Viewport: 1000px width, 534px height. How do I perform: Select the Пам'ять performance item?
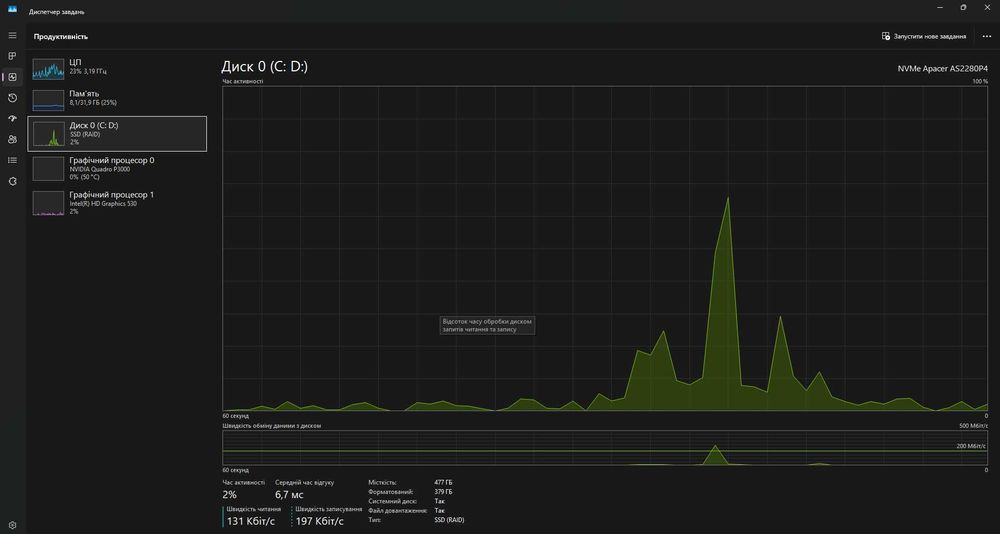tap(117, 99)
